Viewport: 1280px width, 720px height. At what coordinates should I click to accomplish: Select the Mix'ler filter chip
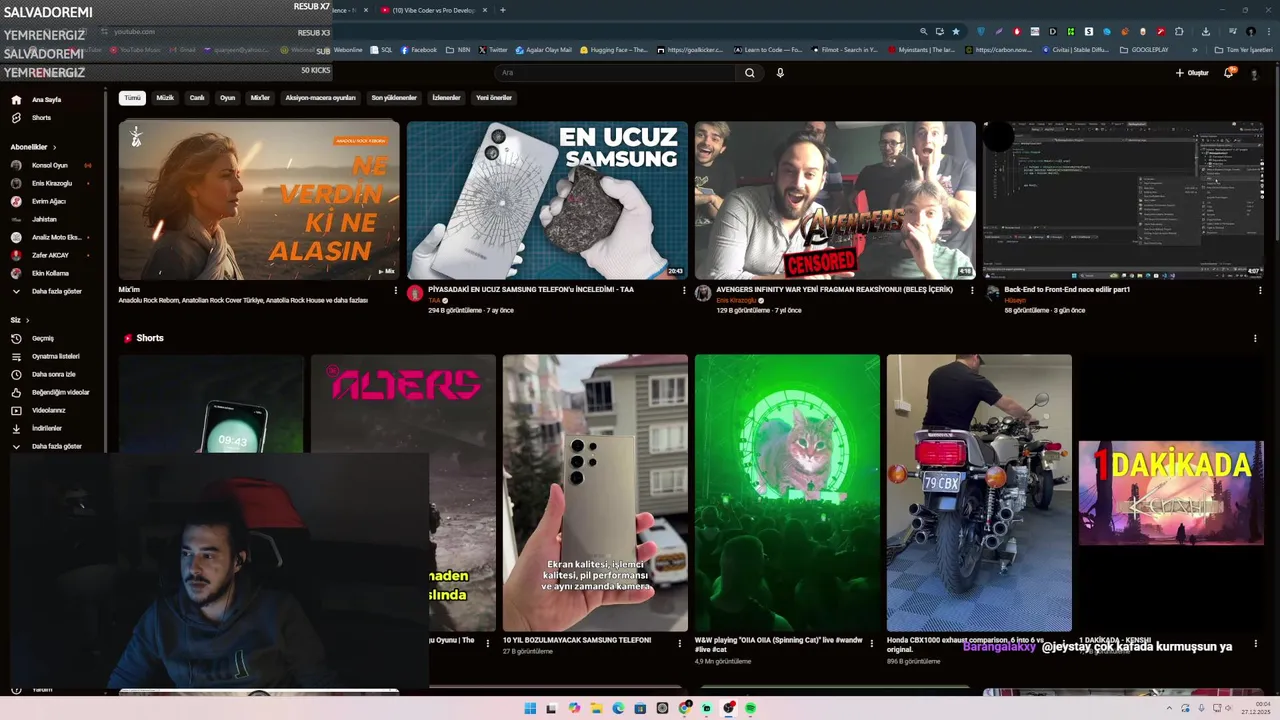click(x=260, y=98)
